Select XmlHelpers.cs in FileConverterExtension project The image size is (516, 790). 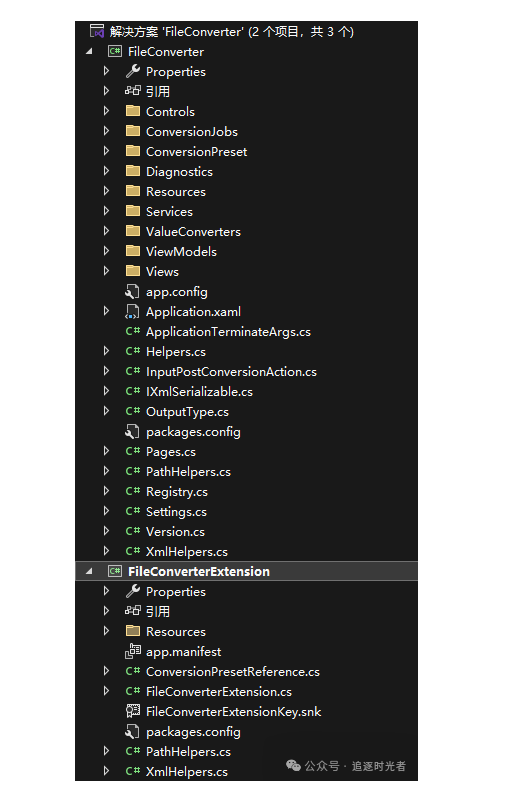point(186,771)
